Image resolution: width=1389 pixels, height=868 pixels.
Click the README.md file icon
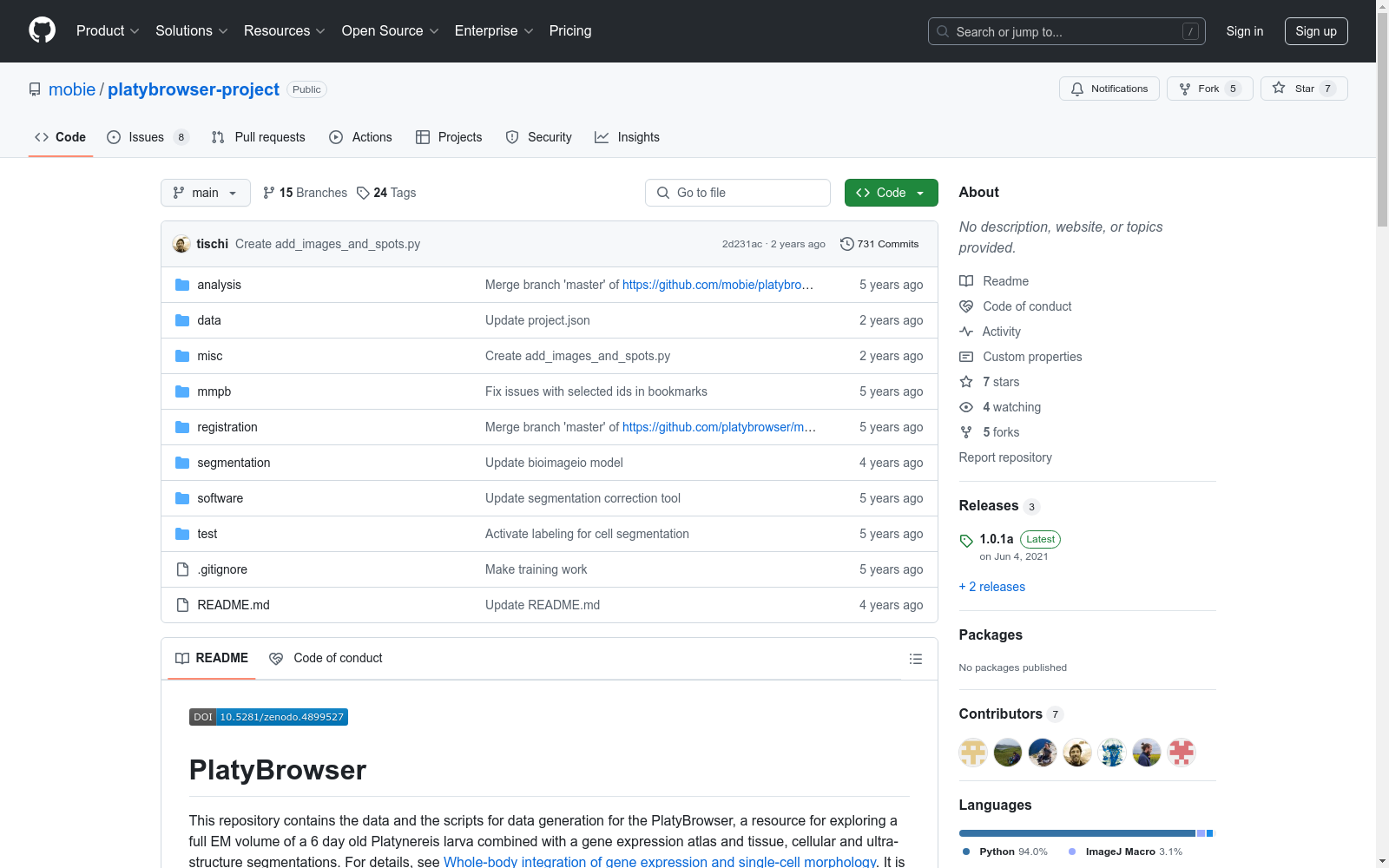pos(182,605)
